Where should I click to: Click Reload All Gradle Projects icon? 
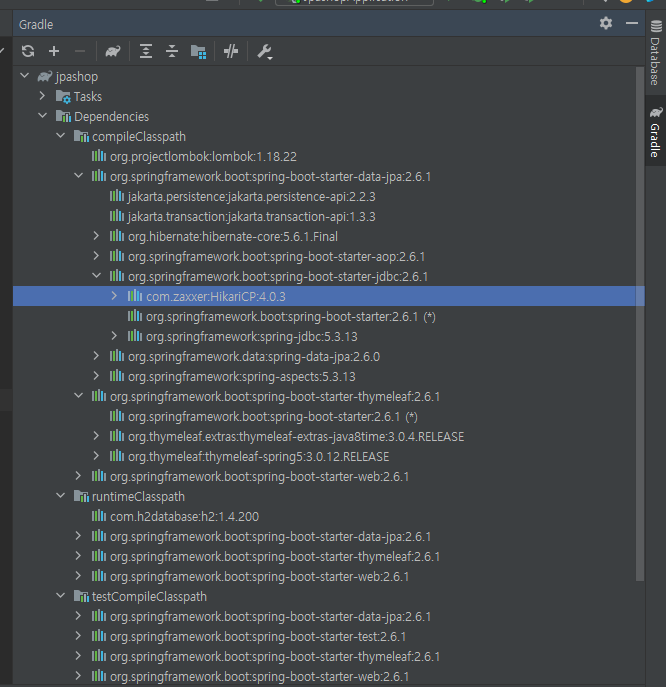(28, 51)
